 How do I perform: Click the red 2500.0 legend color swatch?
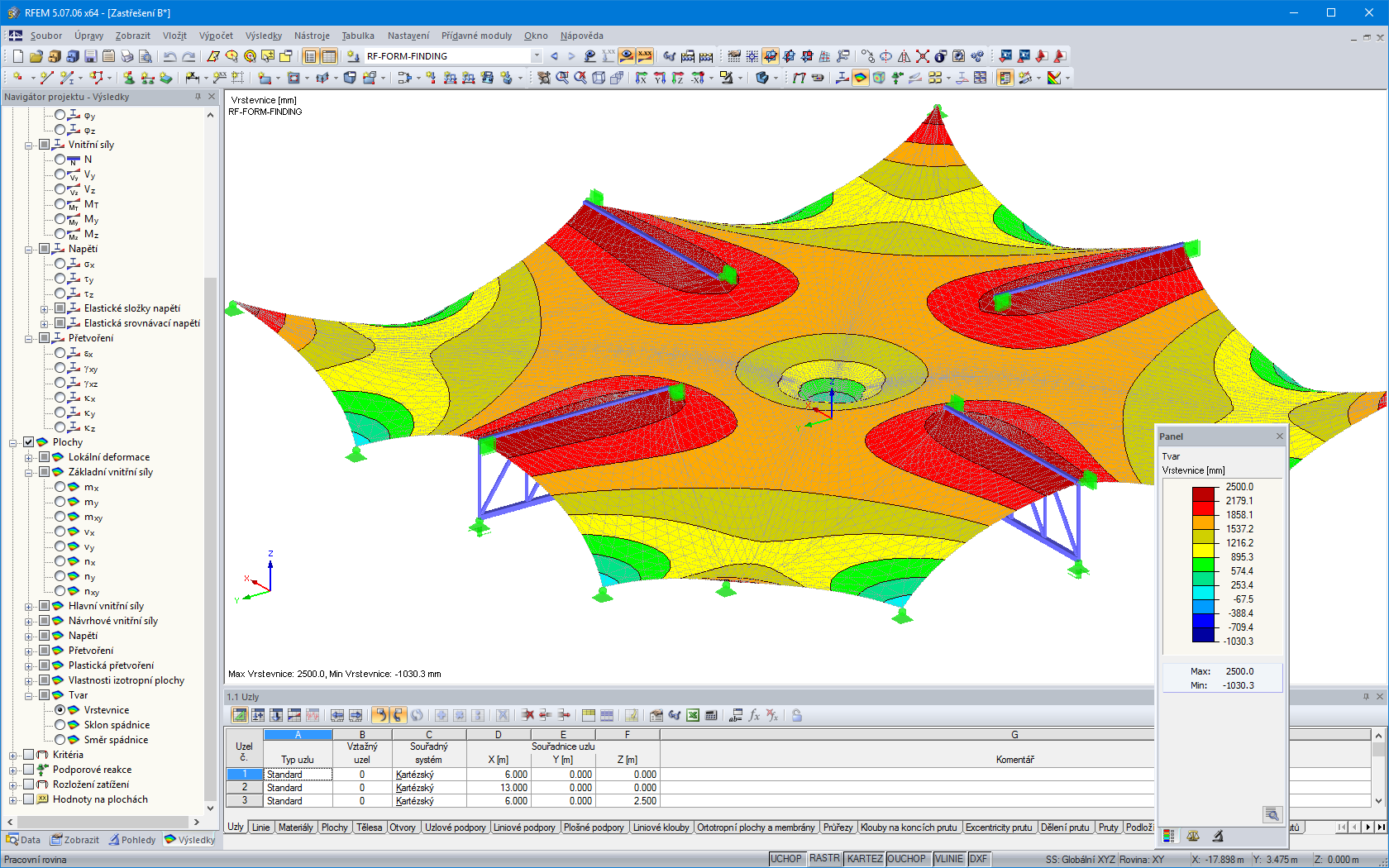[x=1203, y=494]
